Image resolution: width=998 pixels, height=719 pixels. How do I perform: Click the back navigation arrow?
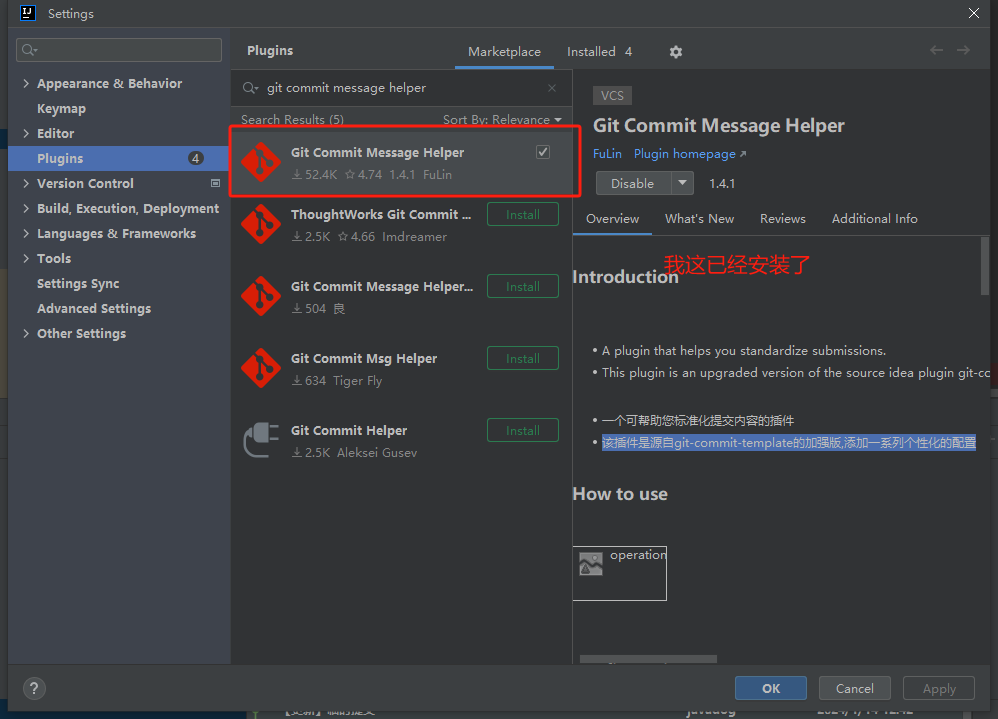click(x=935, y=50)
